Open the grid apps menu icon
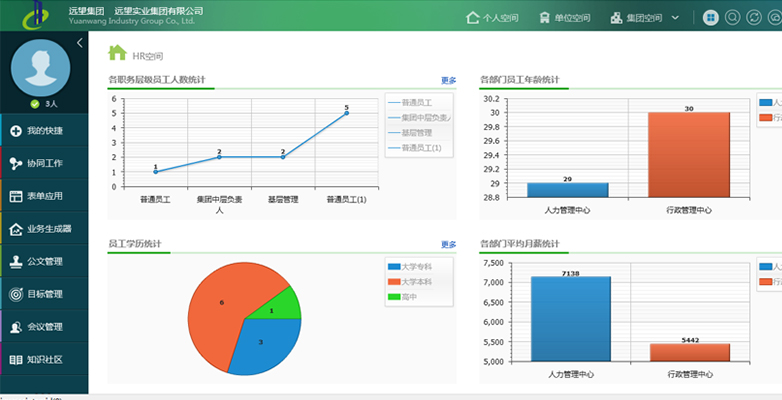This screenshot has width=782, height=400. (x=710, y=17)
